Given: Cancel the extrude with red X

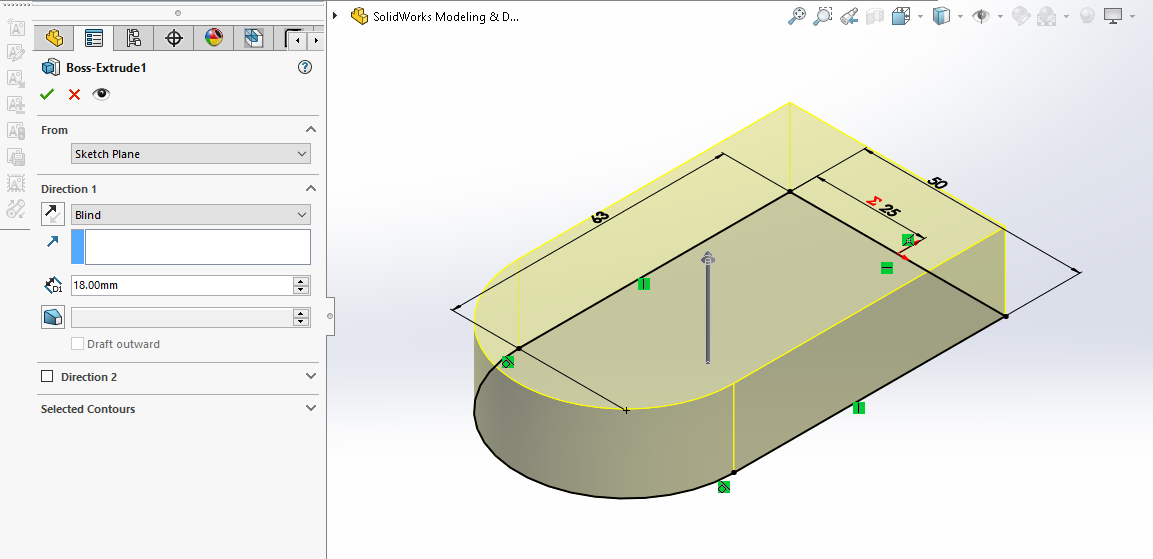Looking at the screenshot, I should 74,94.
